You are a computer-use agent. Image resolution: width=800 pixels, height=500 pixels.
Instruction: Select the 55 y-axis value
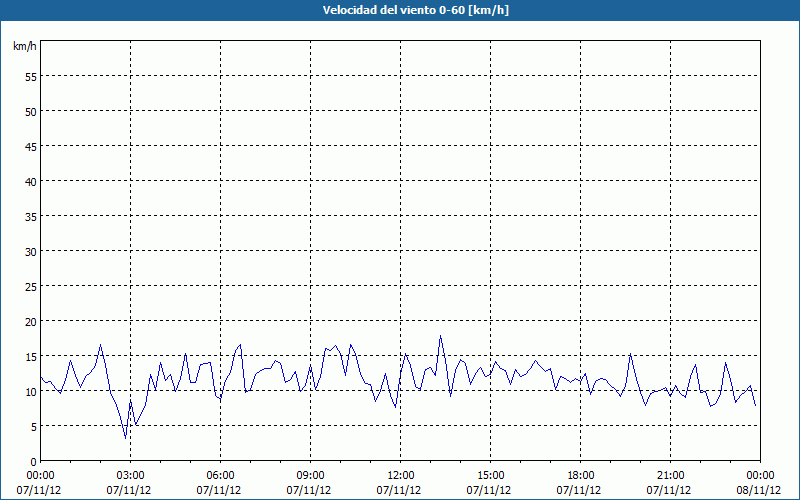tap(31, 77)
